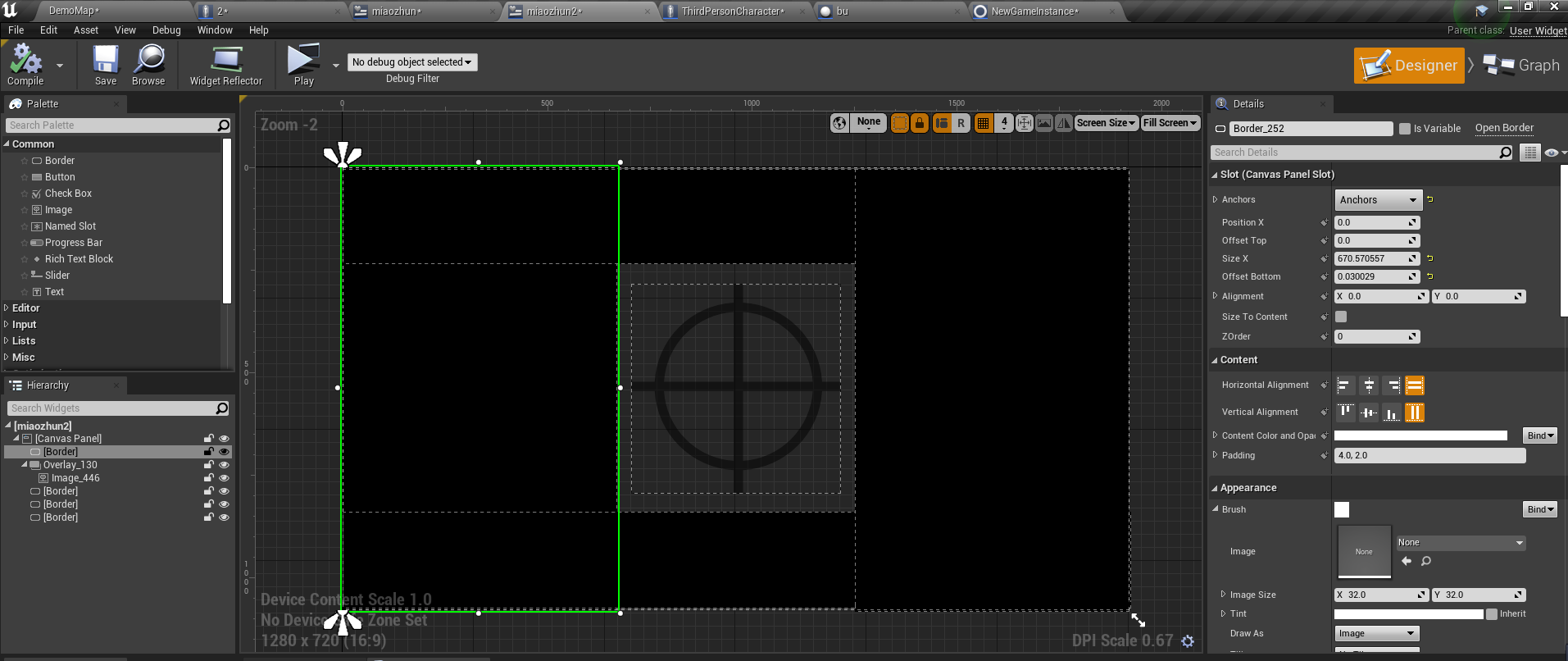Switch to Graph editor mode

point(1521,66)
